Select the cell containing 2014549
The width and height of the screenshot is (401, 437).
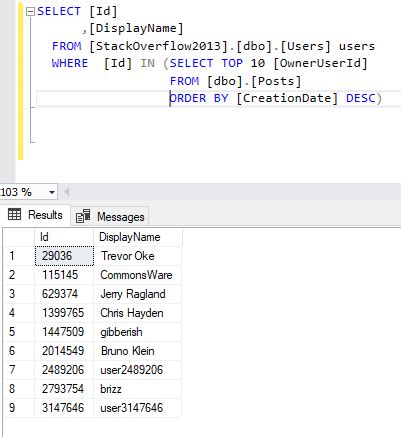tap(64, 351)
